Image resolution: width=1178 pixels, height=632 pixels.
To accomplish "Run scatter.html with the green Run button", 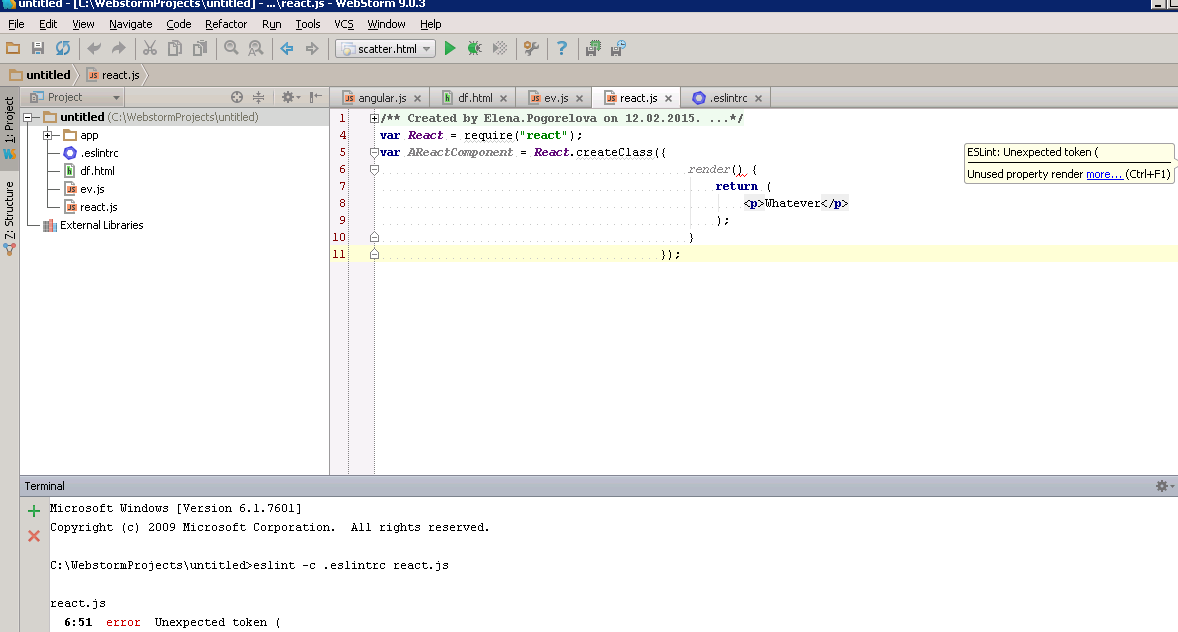I will 450,49.
